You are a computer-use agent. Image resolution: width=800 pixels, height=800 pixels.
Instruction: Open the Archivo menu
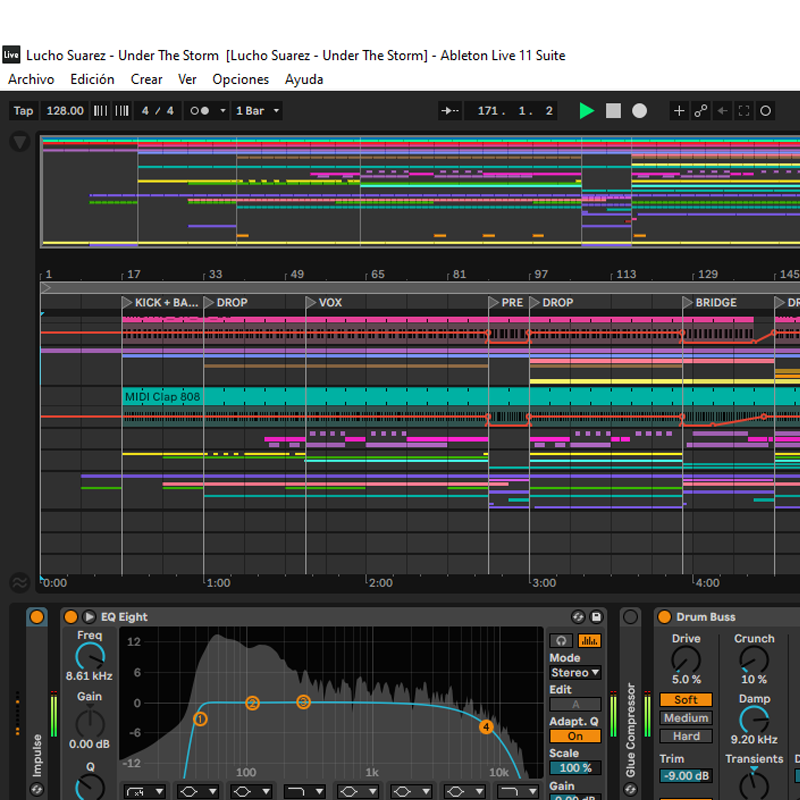pyautogui.click(x=31, y=79)
